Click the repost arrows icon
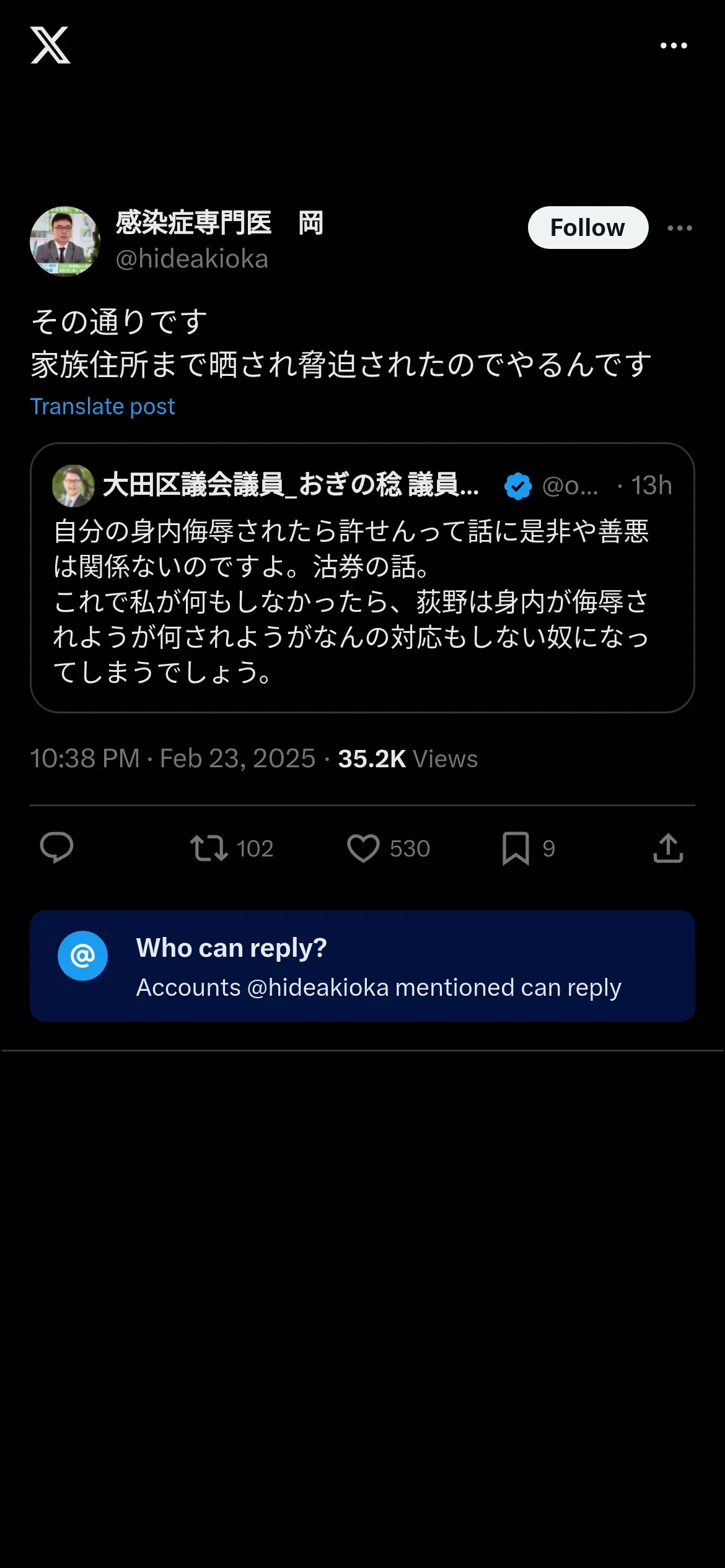Image resolution: width=725 pixels, height=1568 pixels. coord(209,848)
